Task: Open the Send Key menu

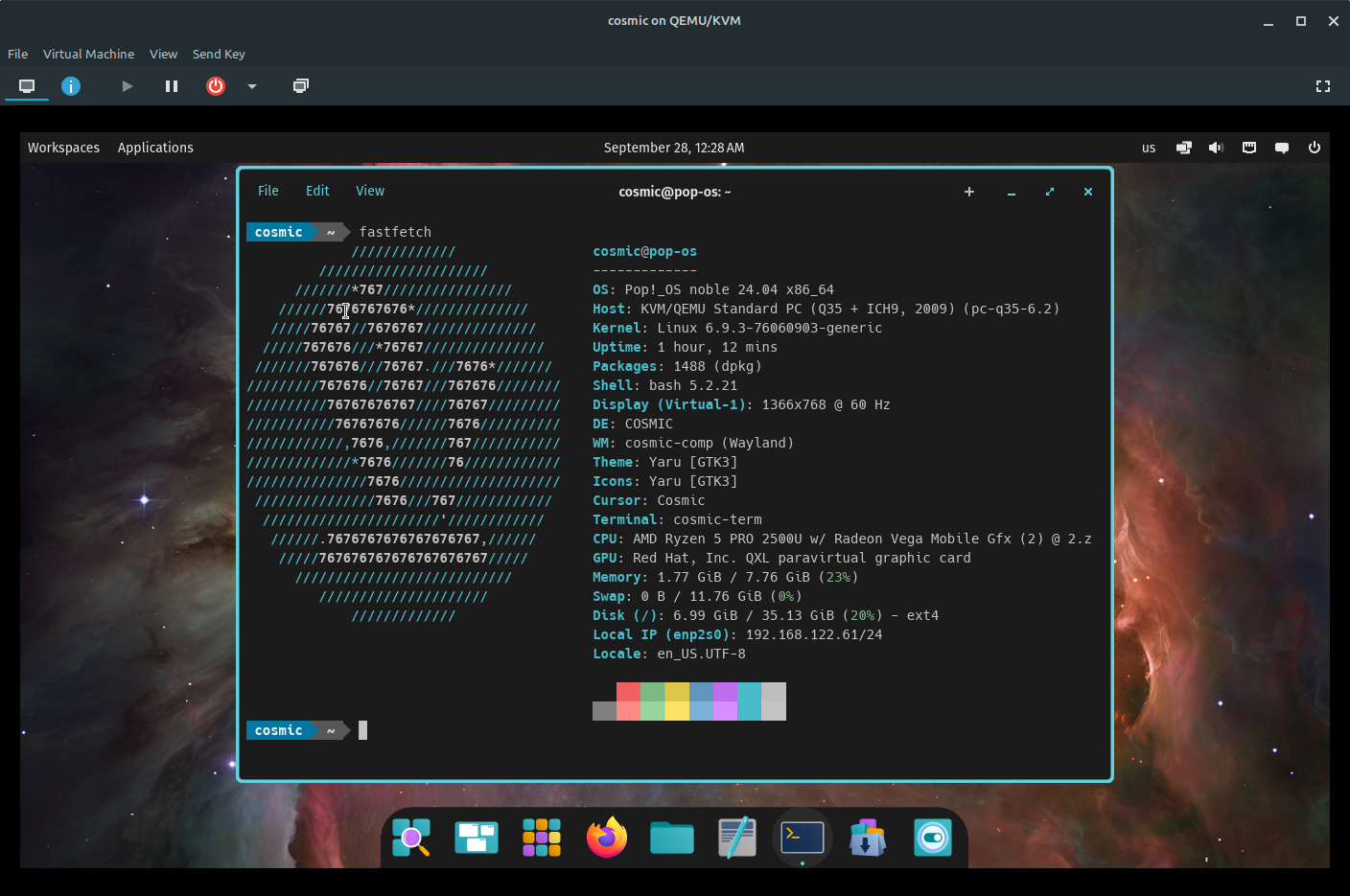Action: click(219, 54)
